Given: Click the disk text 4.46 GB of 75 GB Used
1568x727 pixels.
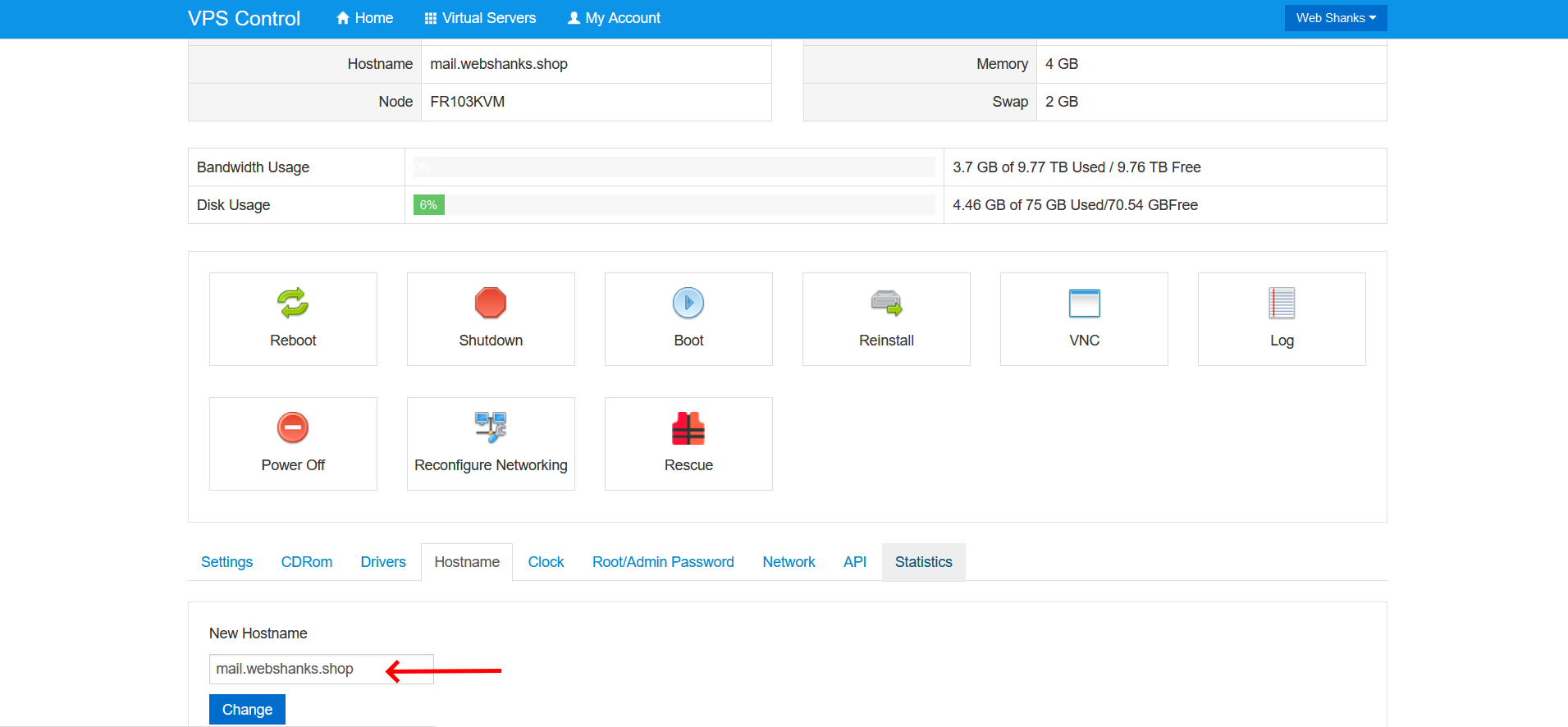Looking at the screenshot, I should tap(1027, 205).
